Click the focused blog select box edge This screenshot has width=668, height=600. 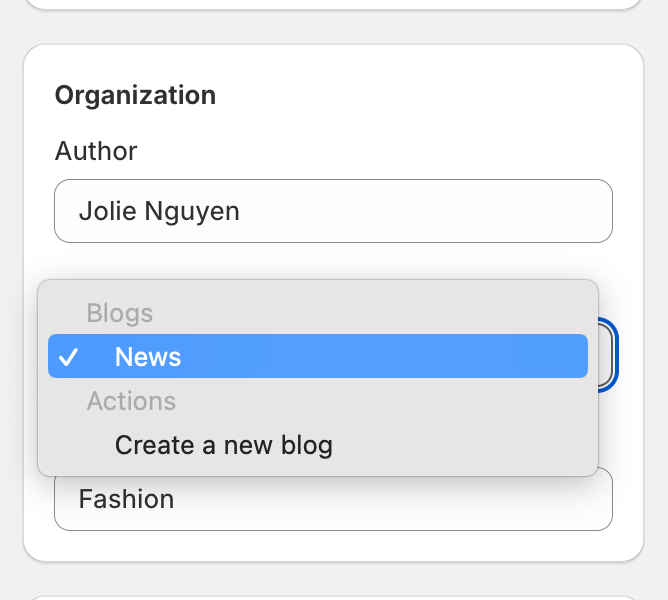608,357
